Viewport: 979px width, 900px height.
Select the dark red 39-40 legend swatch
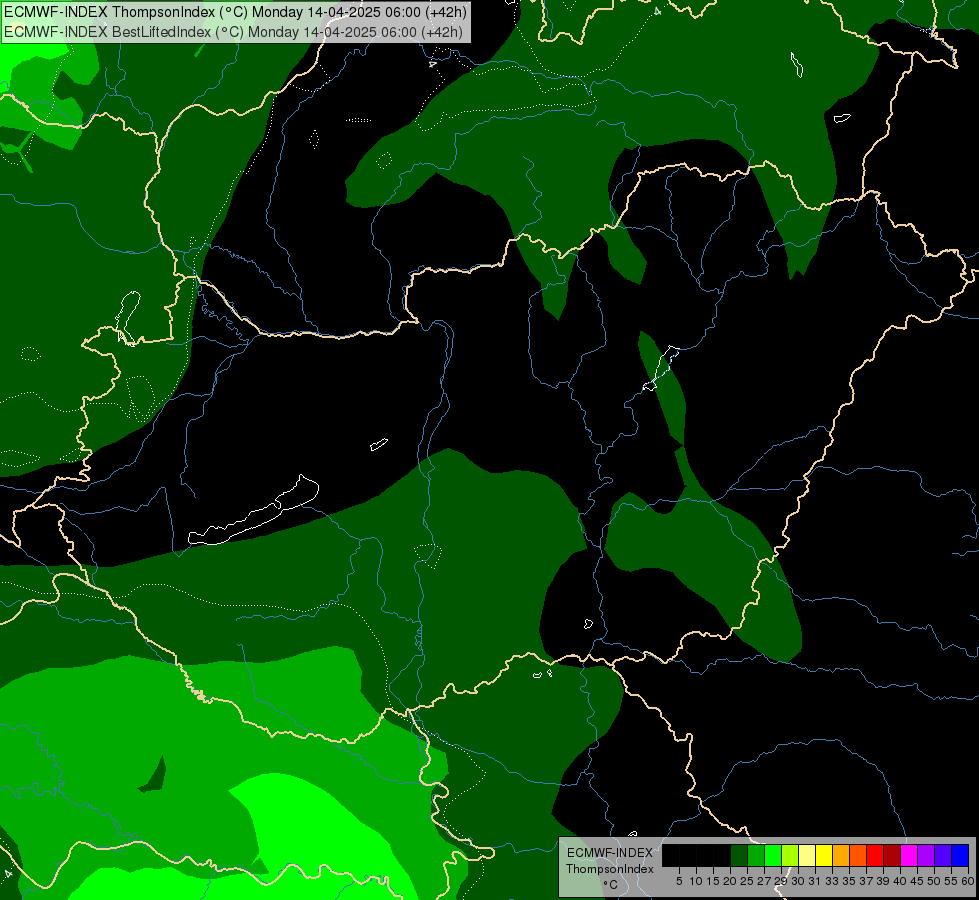coord(892,855)
